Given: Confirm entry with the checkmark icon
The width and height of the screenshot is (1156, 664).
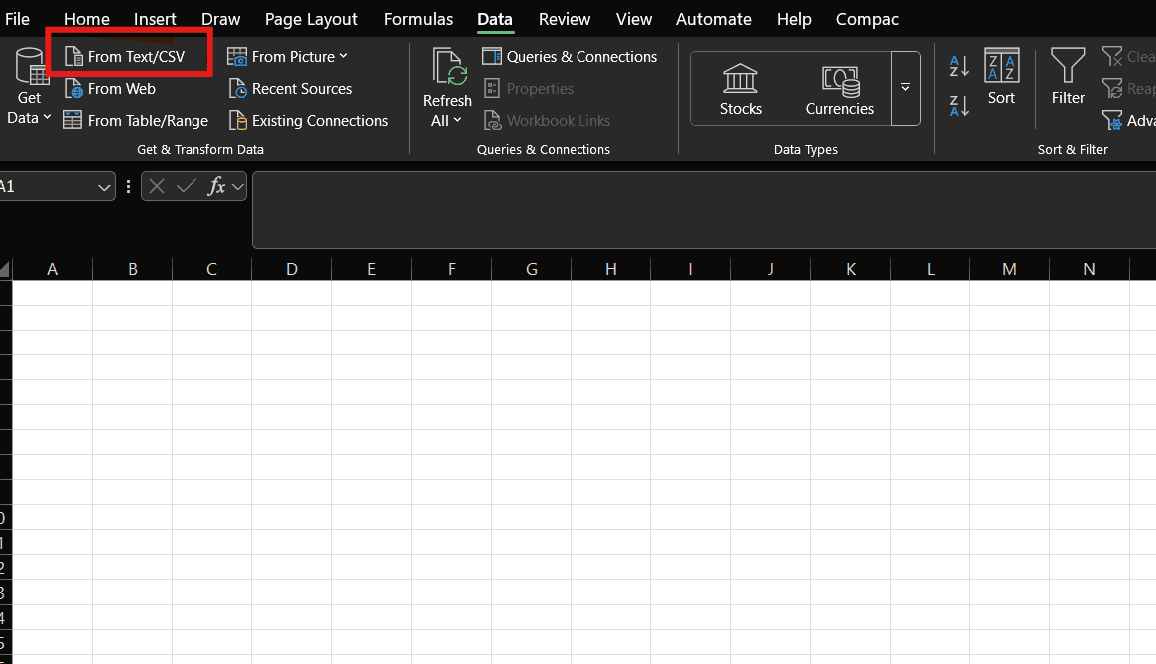Looking at the screenshot, I should click(187, 186).
